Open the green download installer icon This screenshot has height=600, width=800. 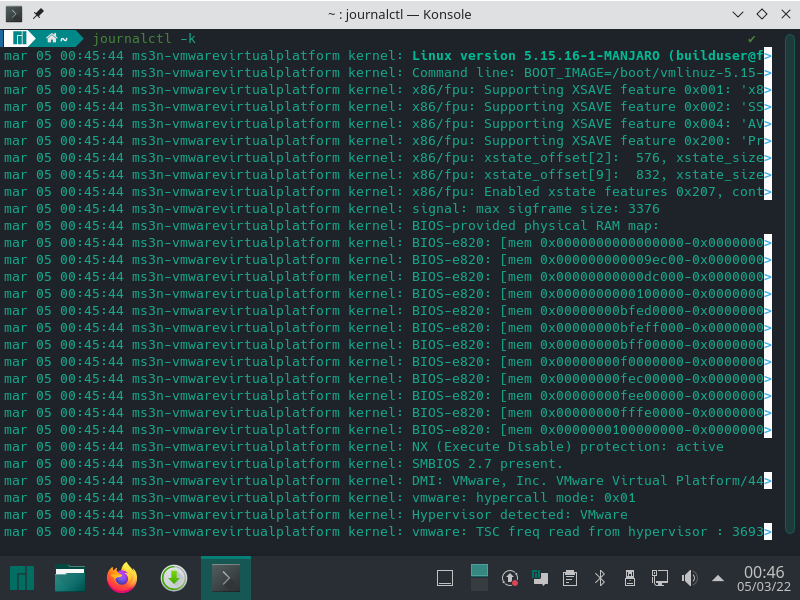[x=174, y=579]
